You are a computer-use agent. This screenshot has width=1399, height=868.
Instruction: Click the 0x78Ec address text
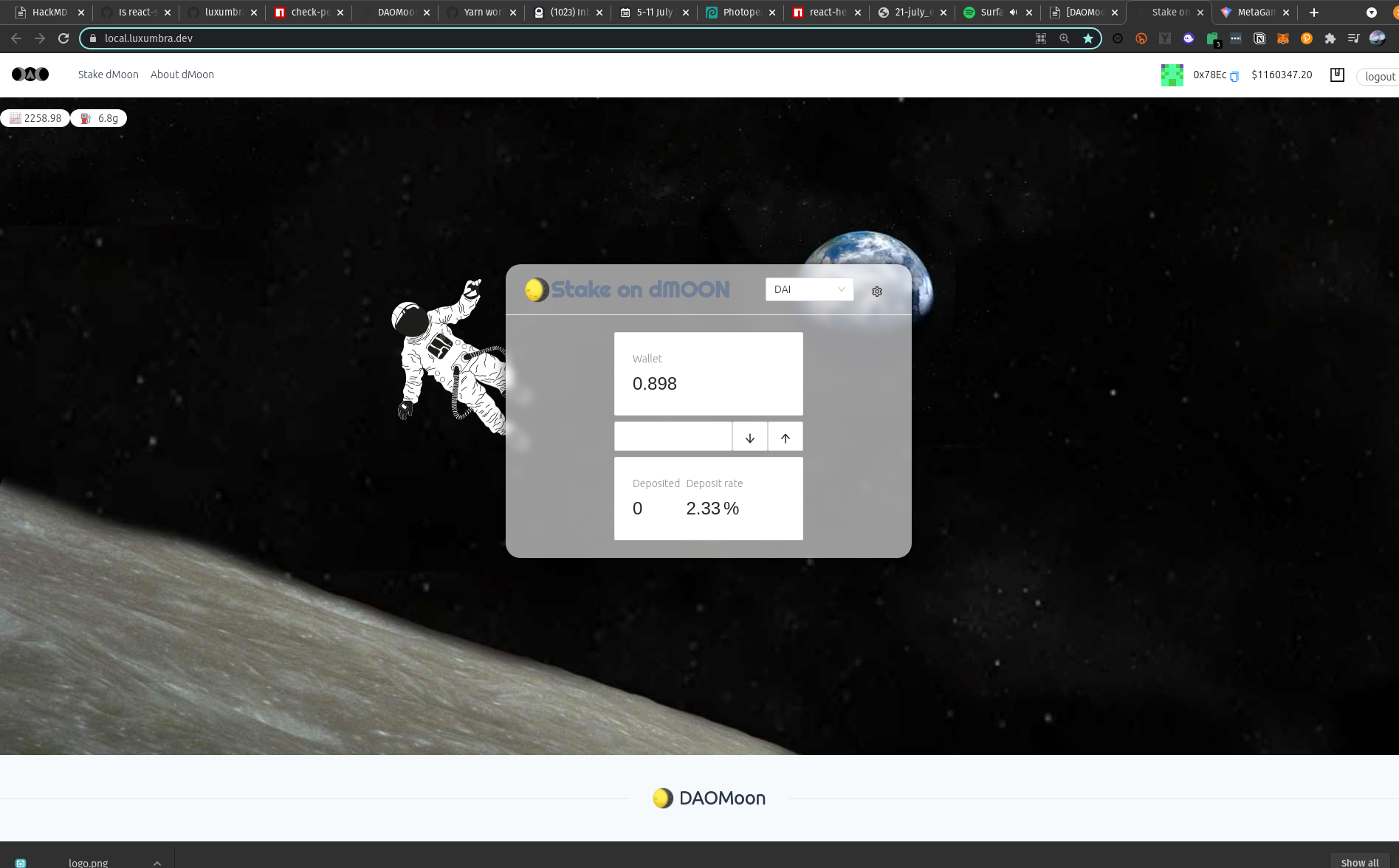click(x=1209, y=75)
